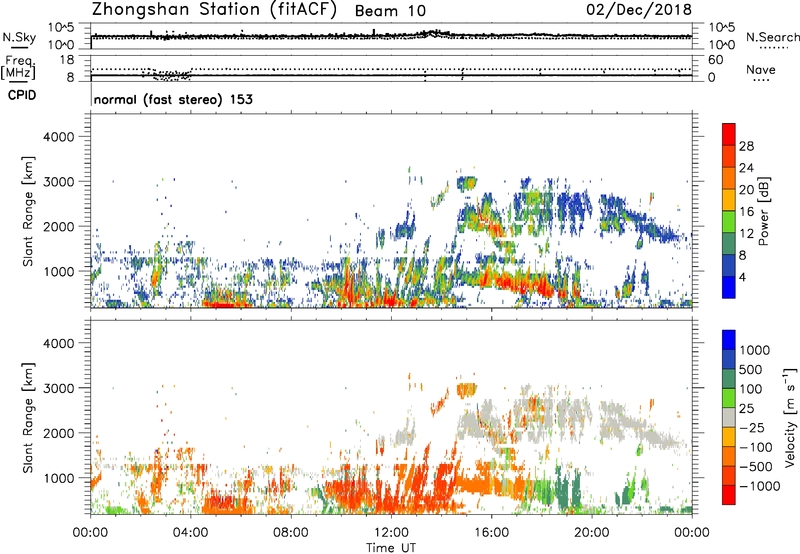Viewport: 800px width, 554px height.
Task: Select the '08:00' time tick label
Action: click(x=291, y=533)
